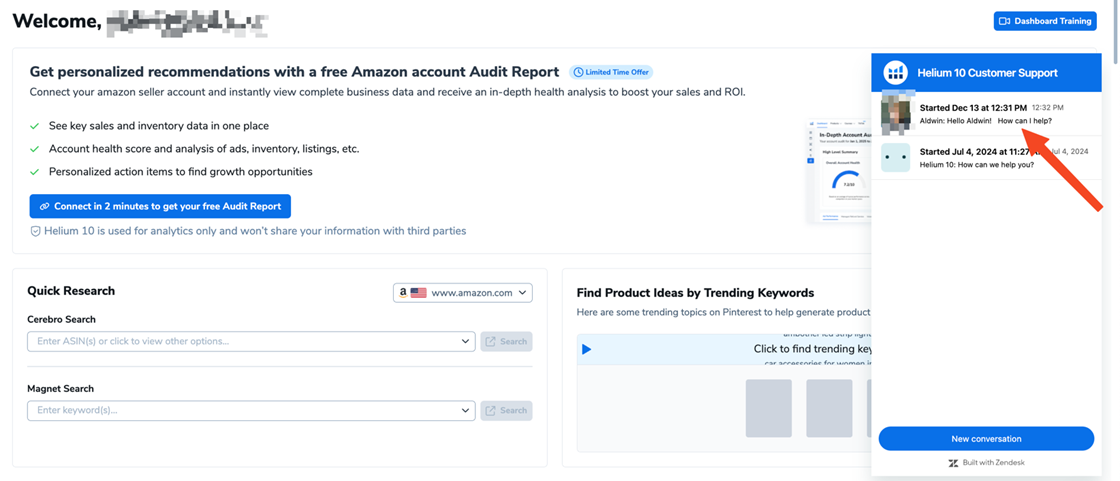The height and width of the screenshot is (481, 1120).
Task: Click the clock icon in Limited Time Offer badge
Action: pos(578,72)
